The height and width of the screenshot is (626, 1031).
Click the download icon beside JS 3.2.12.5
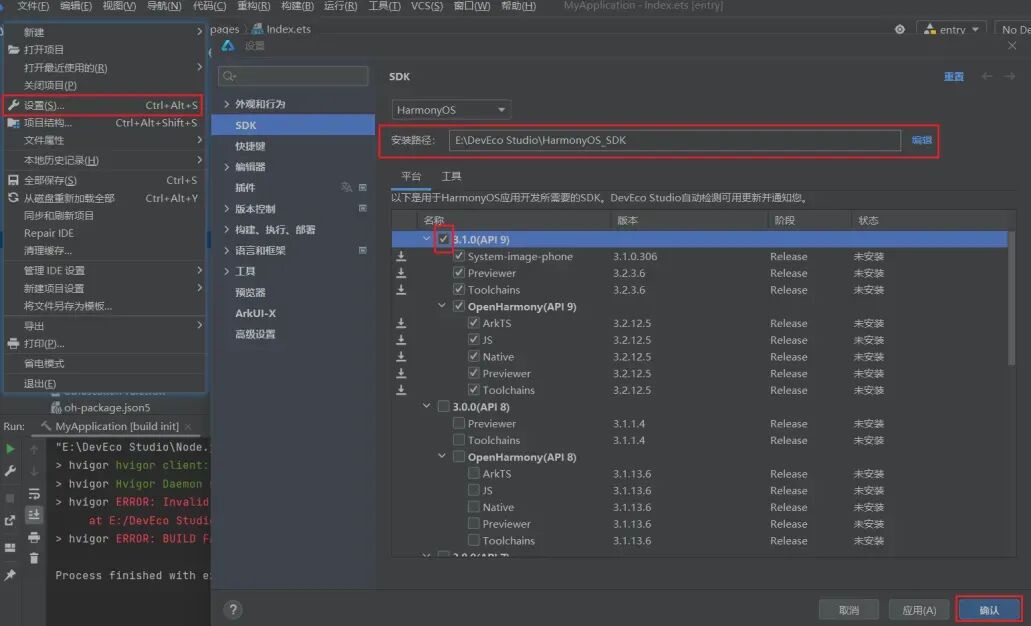(401, 340)
